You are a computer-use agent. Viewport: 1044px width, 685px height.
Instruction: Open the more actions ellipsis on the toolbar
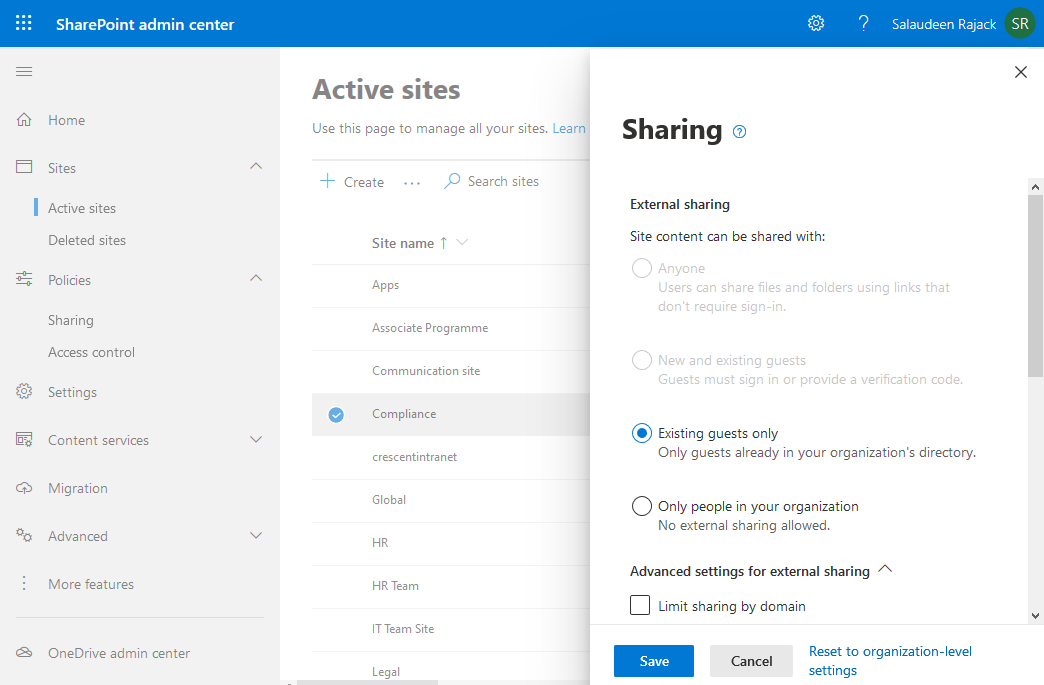(412, 182)
